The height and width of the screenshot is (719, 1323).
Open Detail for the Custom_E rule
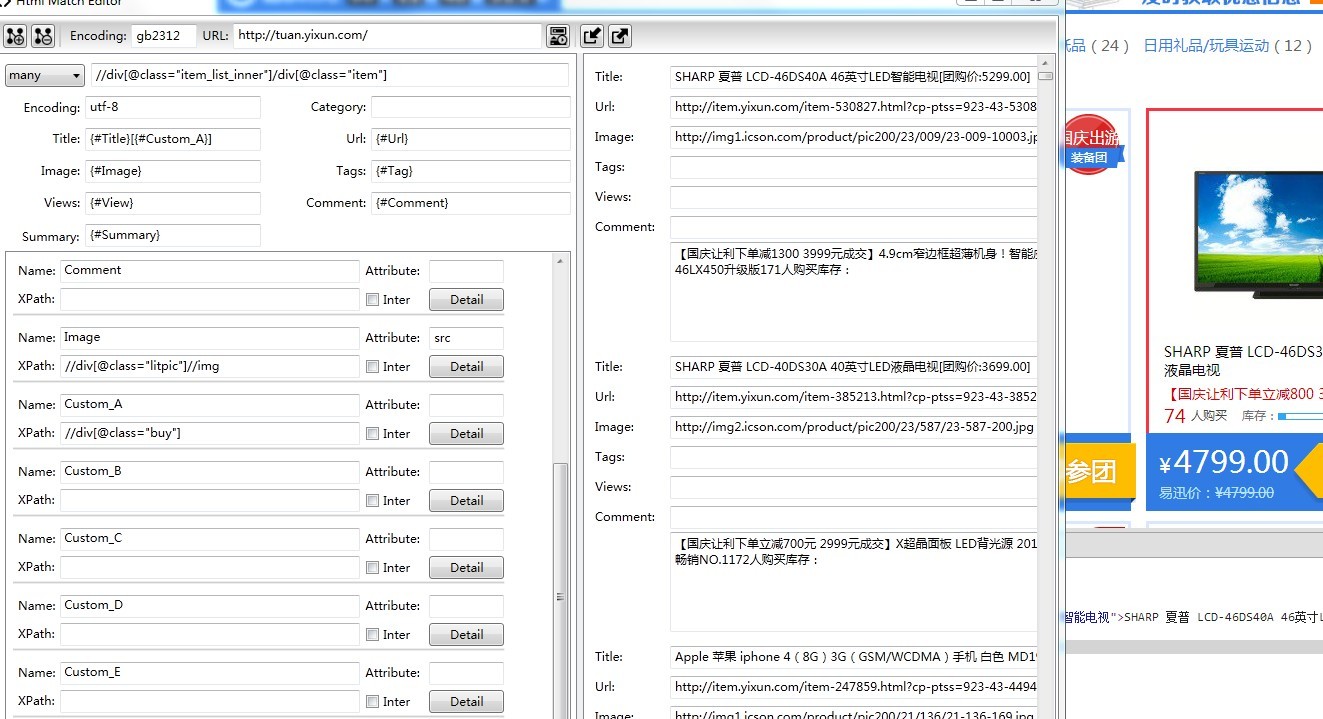click(x=466, y=701)
